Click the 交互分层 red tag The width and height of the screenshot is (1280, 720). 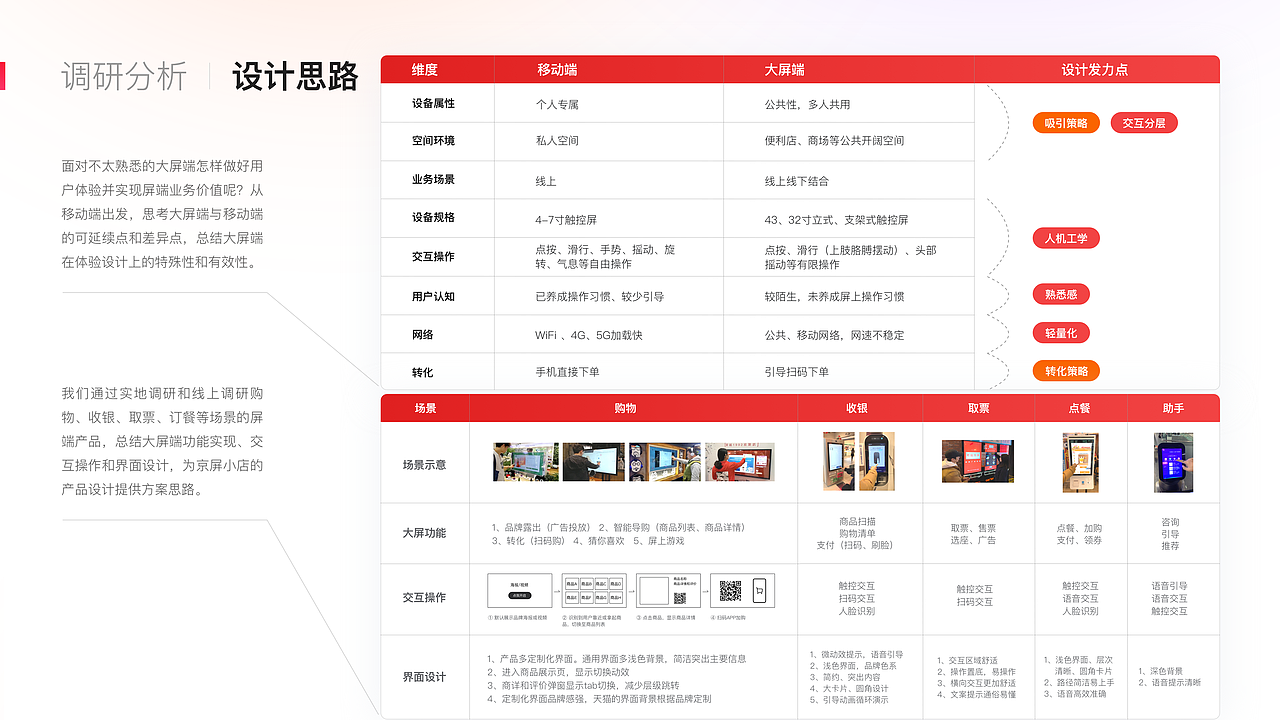[x=1144, y=123]
